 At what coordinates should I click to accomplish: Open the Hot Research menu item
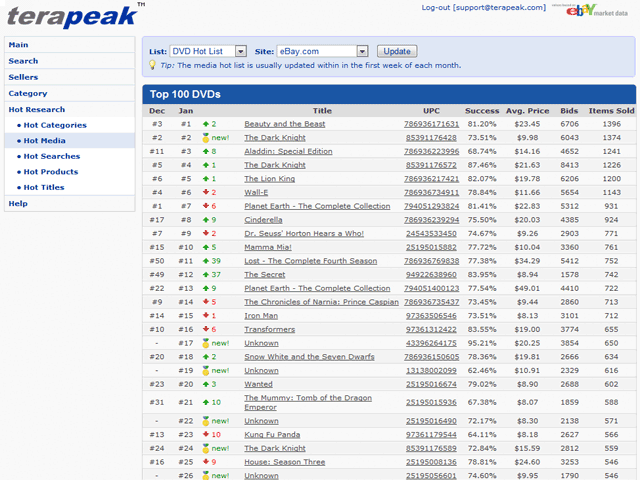click(69, 109)
